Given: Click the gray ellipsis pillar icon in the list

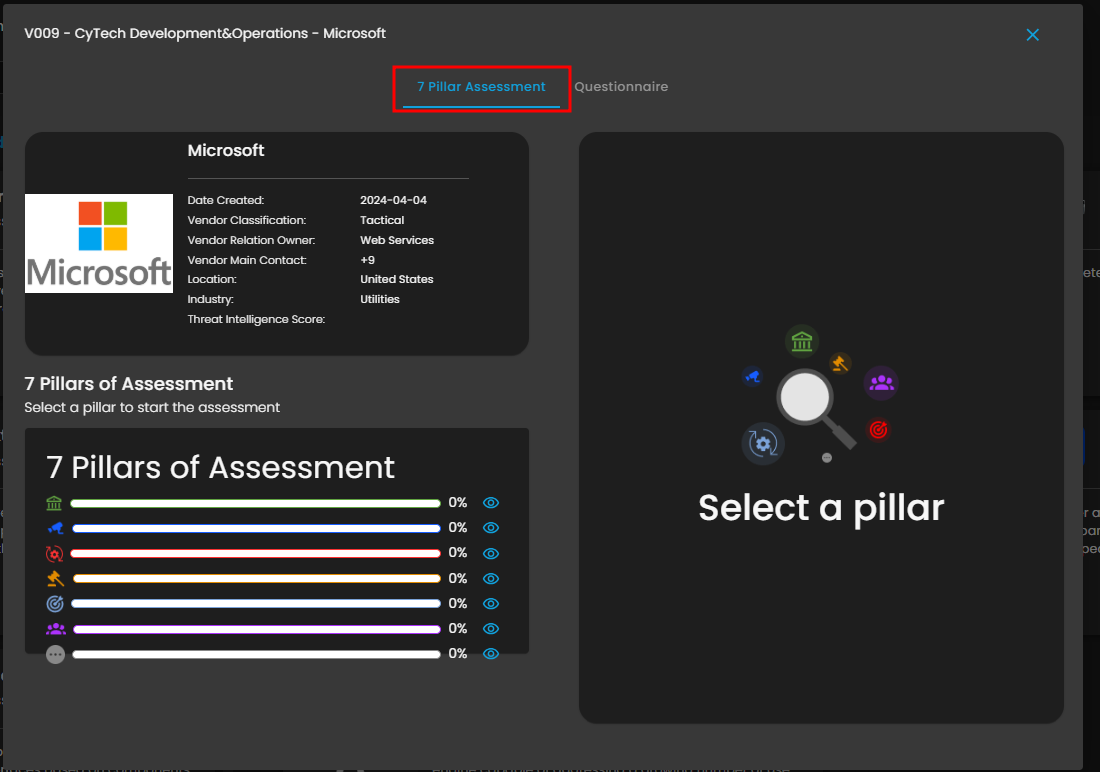Looking at the screenshot, I should [x=55, y=654].
